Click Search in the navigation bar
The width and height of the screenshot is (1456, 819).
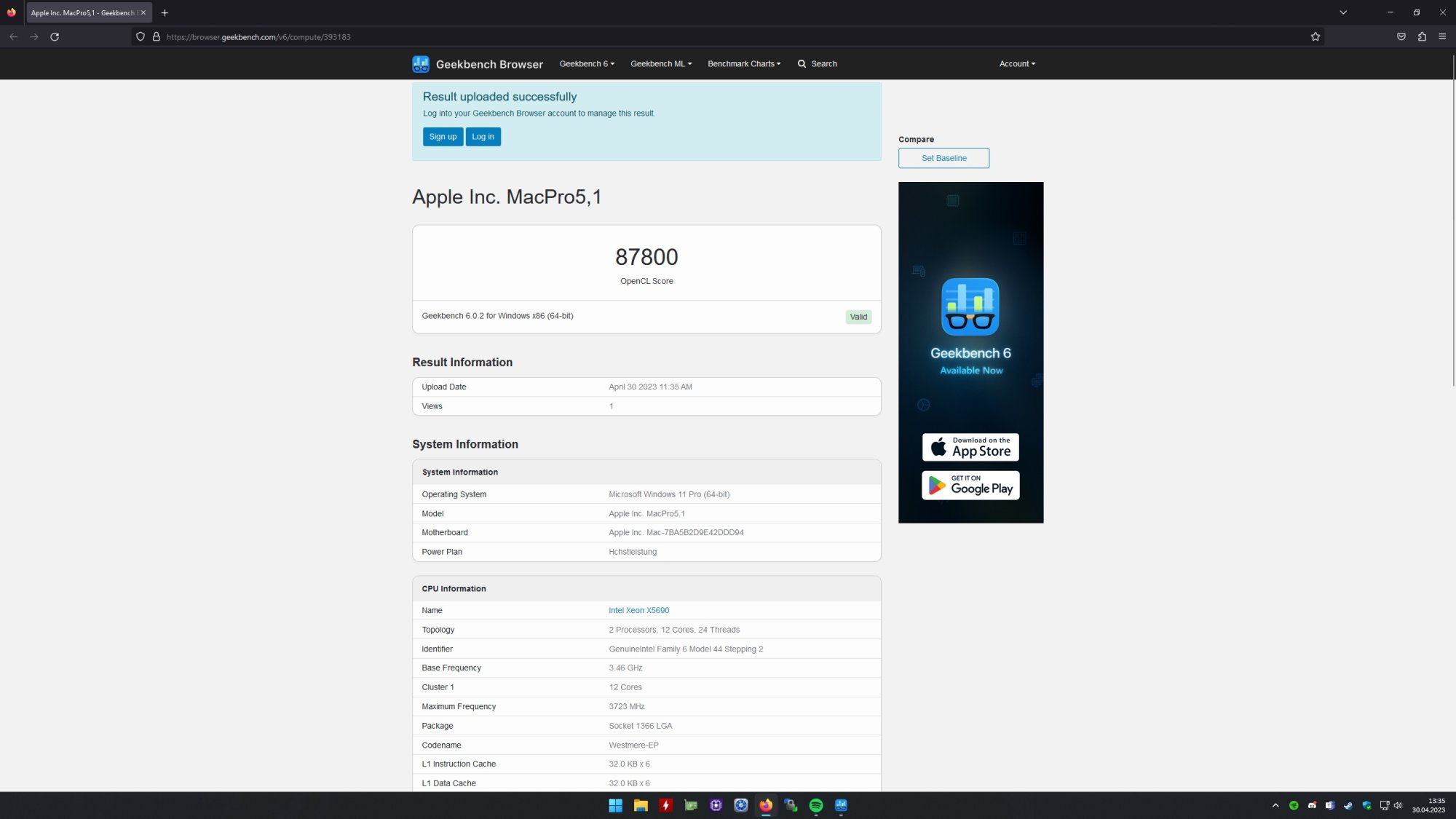point(817,64)
